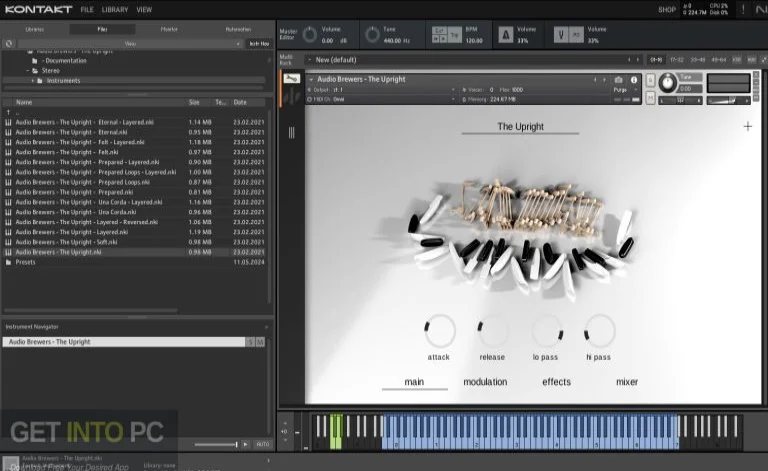This screenshot has width=768, height=471.
Task: Open the LIBRARY menu
Action: click(x=115, y=10)
